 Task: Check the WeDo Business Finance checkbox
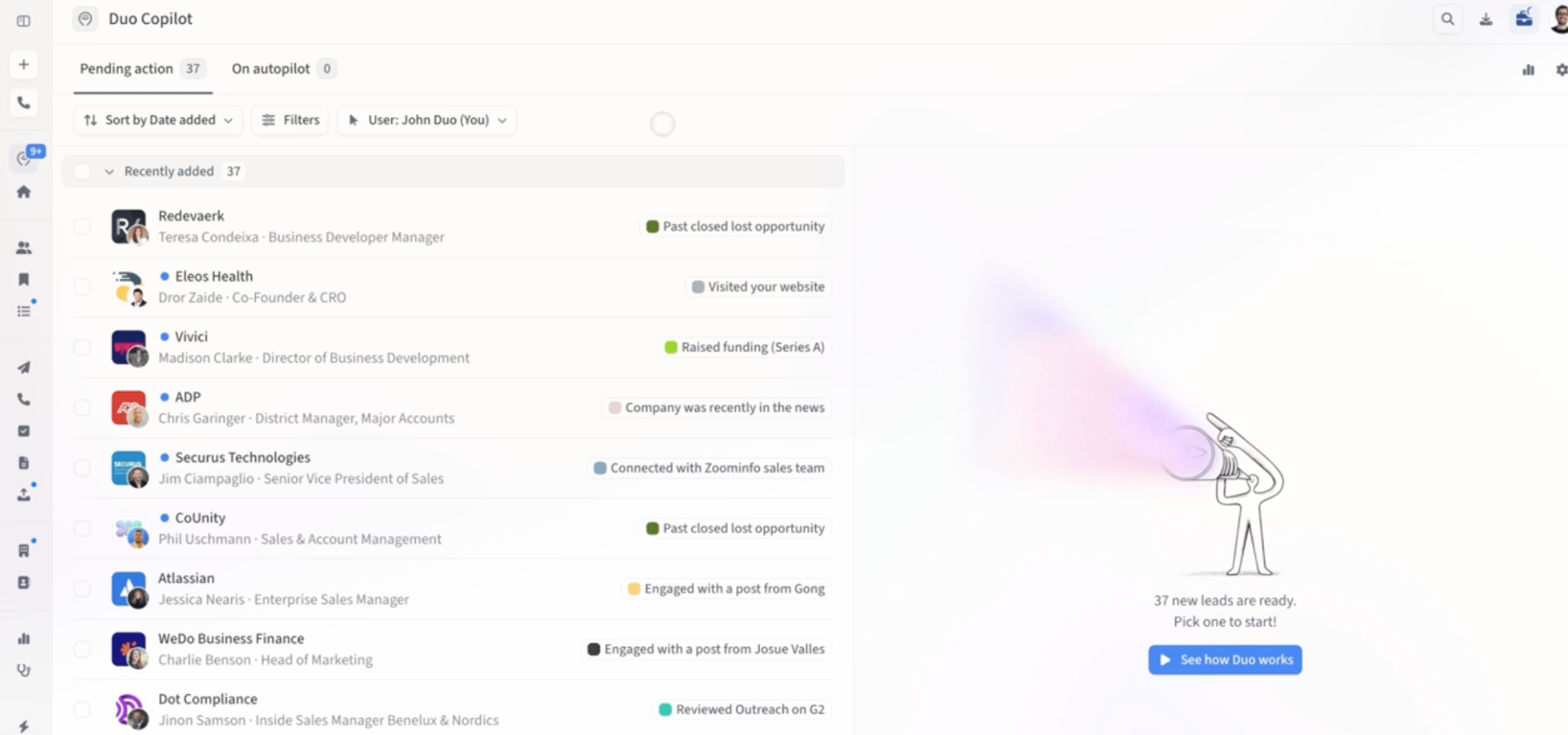(x=82, y=650)
